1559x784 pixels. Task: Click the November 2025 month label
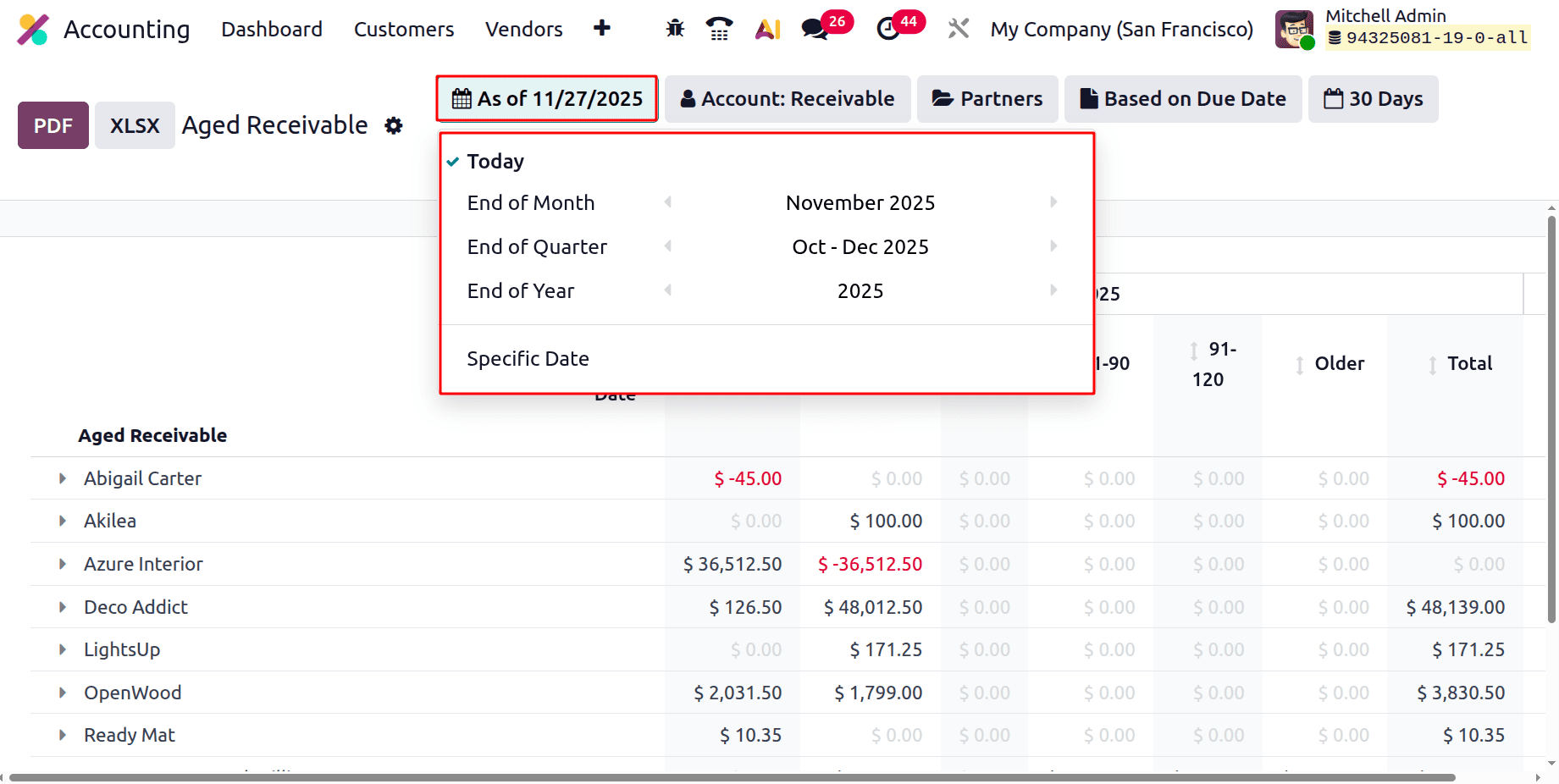pyautogui.click(x=860, y=203)
